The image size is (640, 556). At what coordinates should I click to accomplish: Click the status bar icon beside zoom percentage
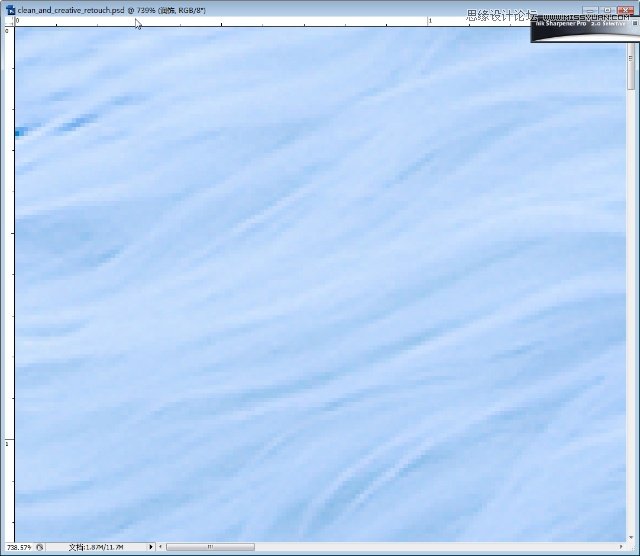point(40,547)
